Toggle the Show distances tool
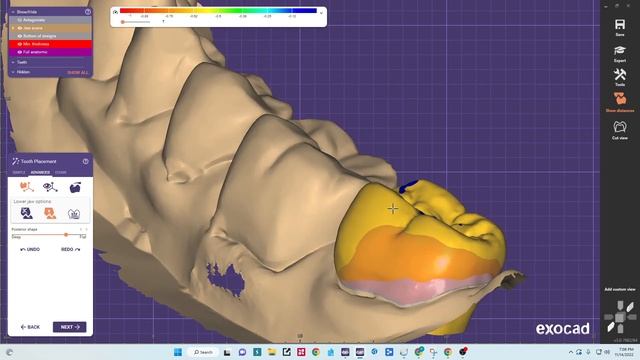 coord(620,99)
